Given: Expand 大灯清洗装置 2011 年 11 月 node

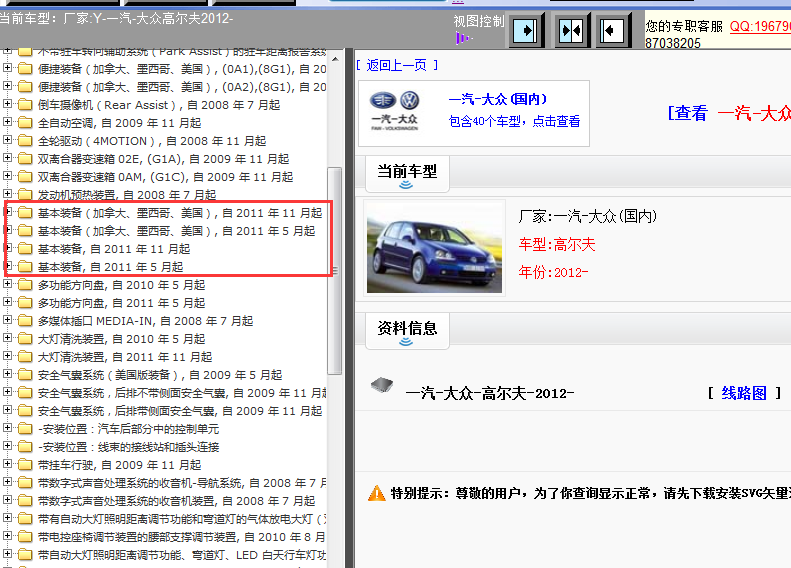Looking at the screenshot, I should [7, 356].
